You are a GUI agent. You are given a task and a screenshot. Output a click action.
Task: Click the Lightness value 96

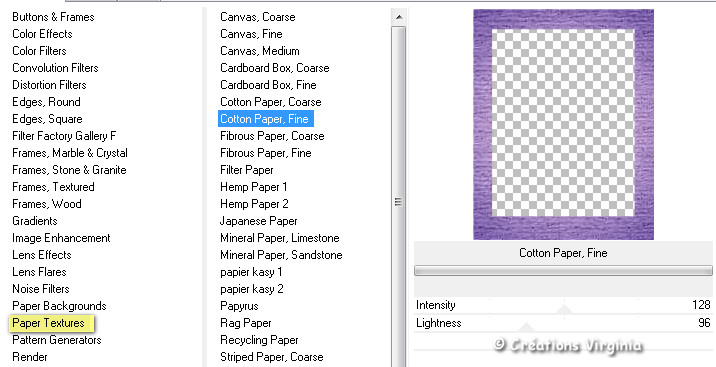(704, 323)
